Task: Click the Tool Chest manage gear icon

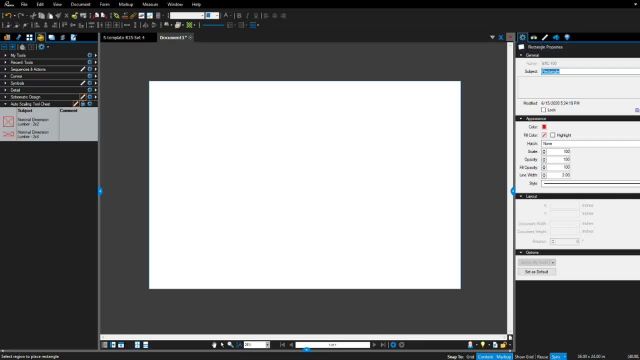Action: tap(41, 47)
